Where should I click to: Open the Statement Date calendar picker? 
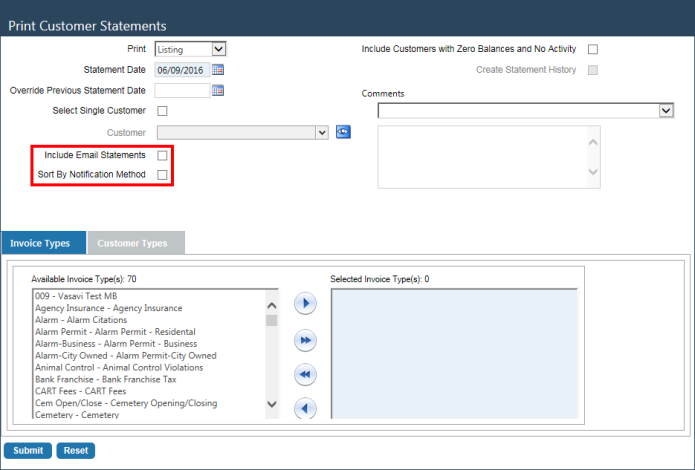(218, 70)
